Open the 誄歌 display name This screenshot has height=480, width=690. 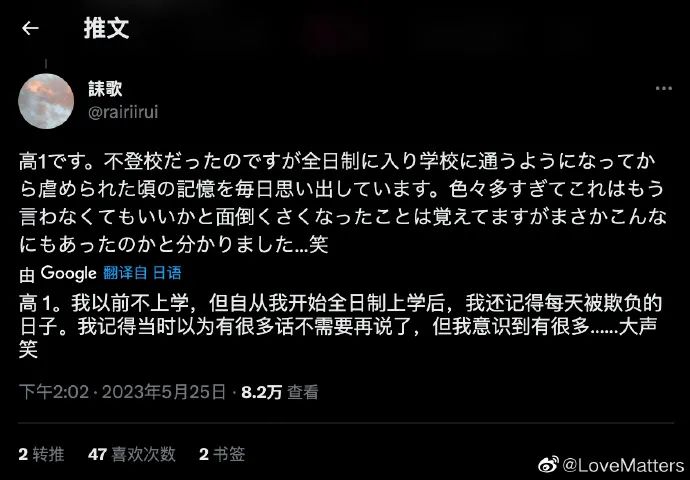pos(105,89)
